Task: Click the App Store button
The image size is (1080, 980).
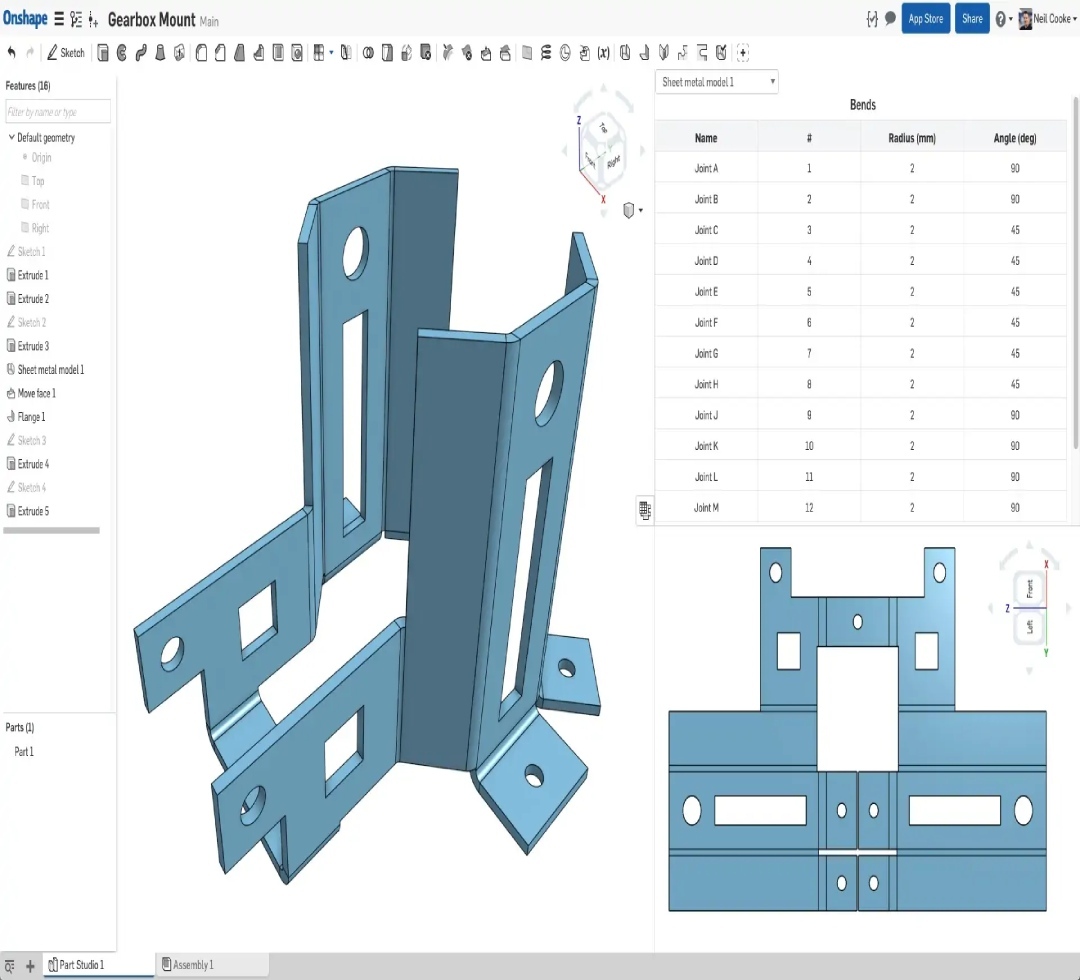Action: (x=925, y=19)
